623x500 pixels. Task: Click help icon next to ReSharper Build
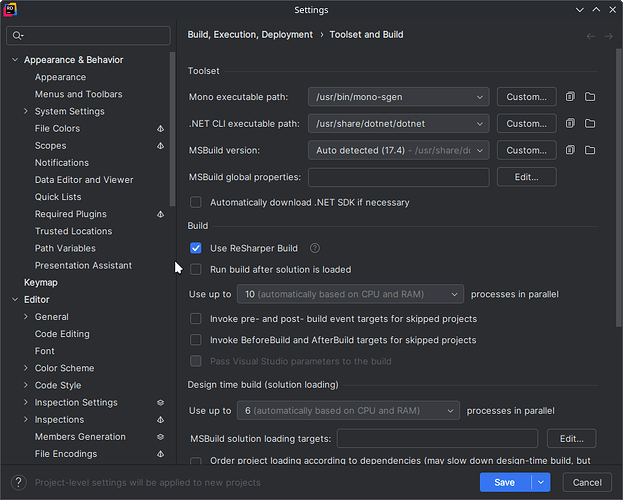(315, 248)
